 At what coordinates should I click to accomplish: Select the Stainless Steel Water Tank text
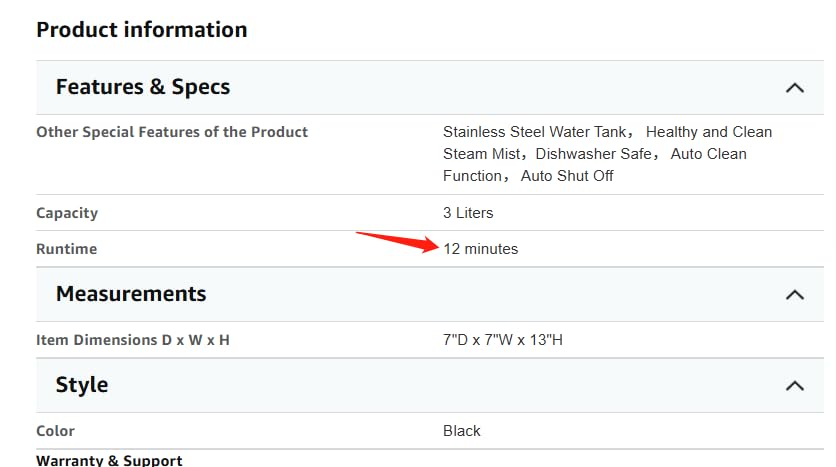click(536, 132)
